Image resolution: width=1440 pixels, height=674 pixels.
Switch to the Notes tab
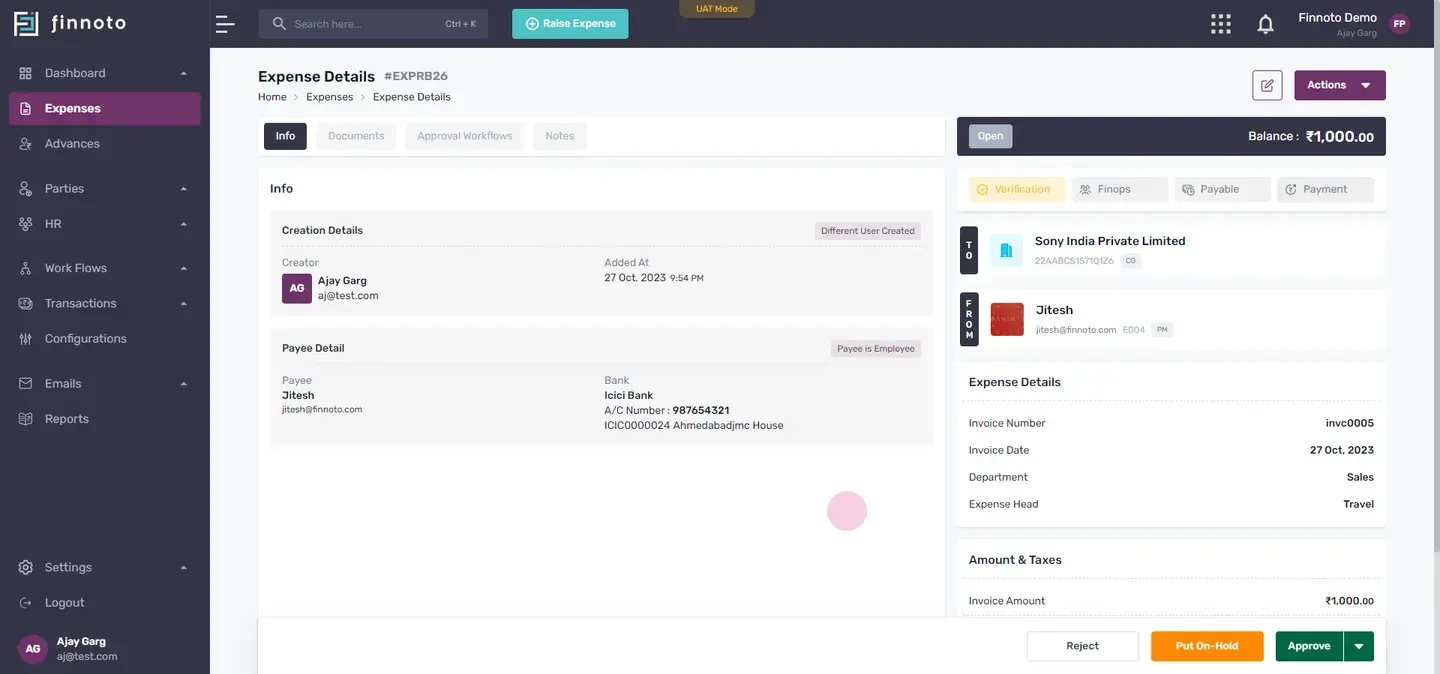pyautogui.click(x=560, y=136)
